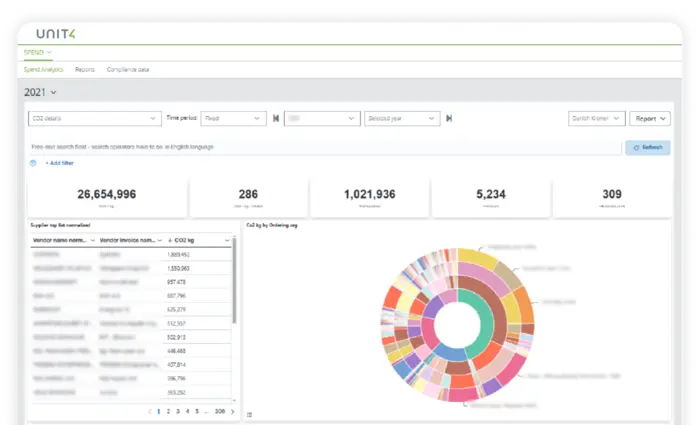Switch to the Spend Analytics tab
Screen dimensions: 700x425
tap(43, 70)
